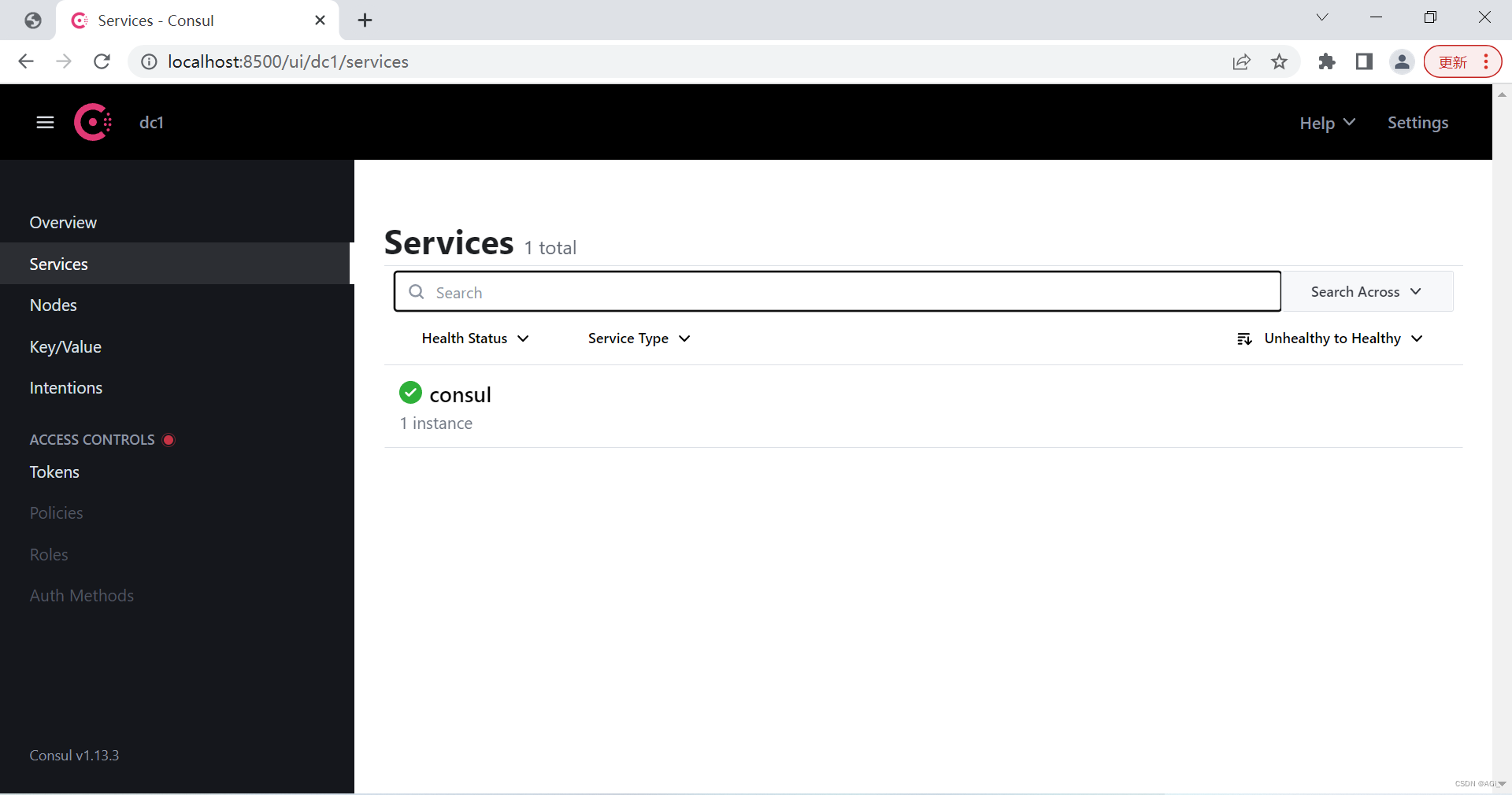Click the green health check icon beside consul
Image resolution: width=1512 pixels, height=795 pixels.
pyautogui.click(x=409, y=393)
